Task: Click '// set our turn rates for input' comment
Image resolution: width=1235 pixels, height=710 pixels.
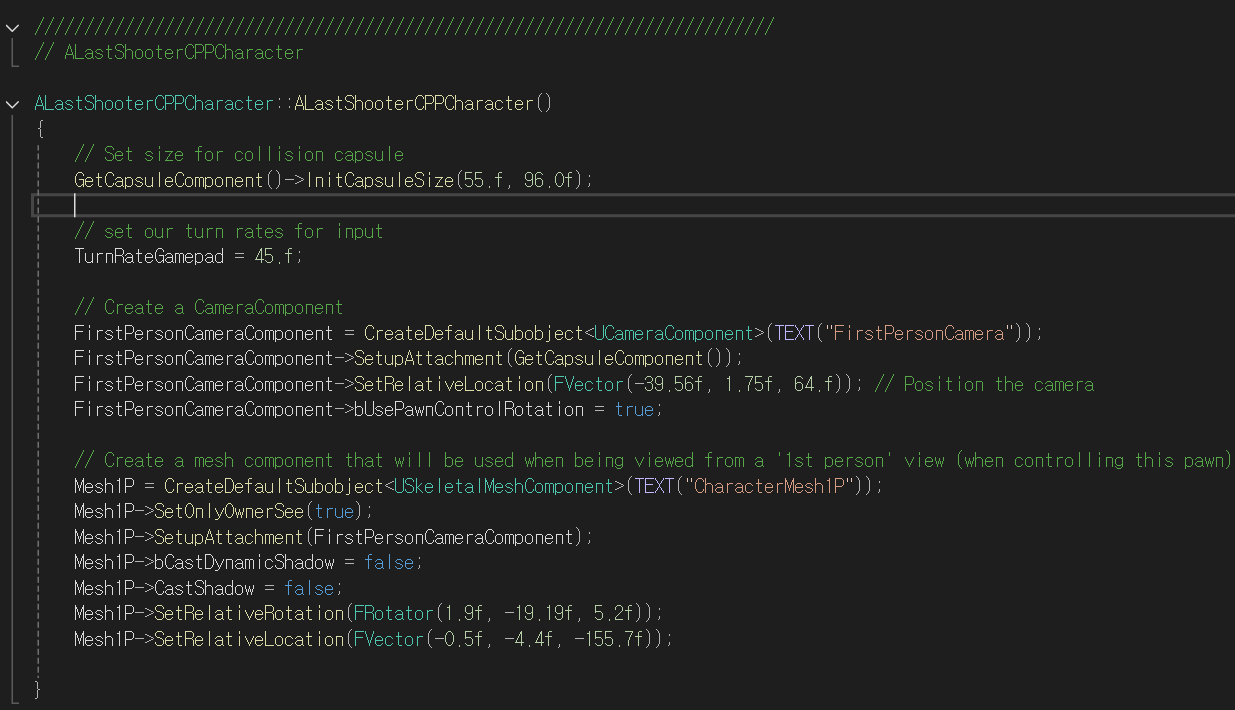Action: tap(229, 231)
